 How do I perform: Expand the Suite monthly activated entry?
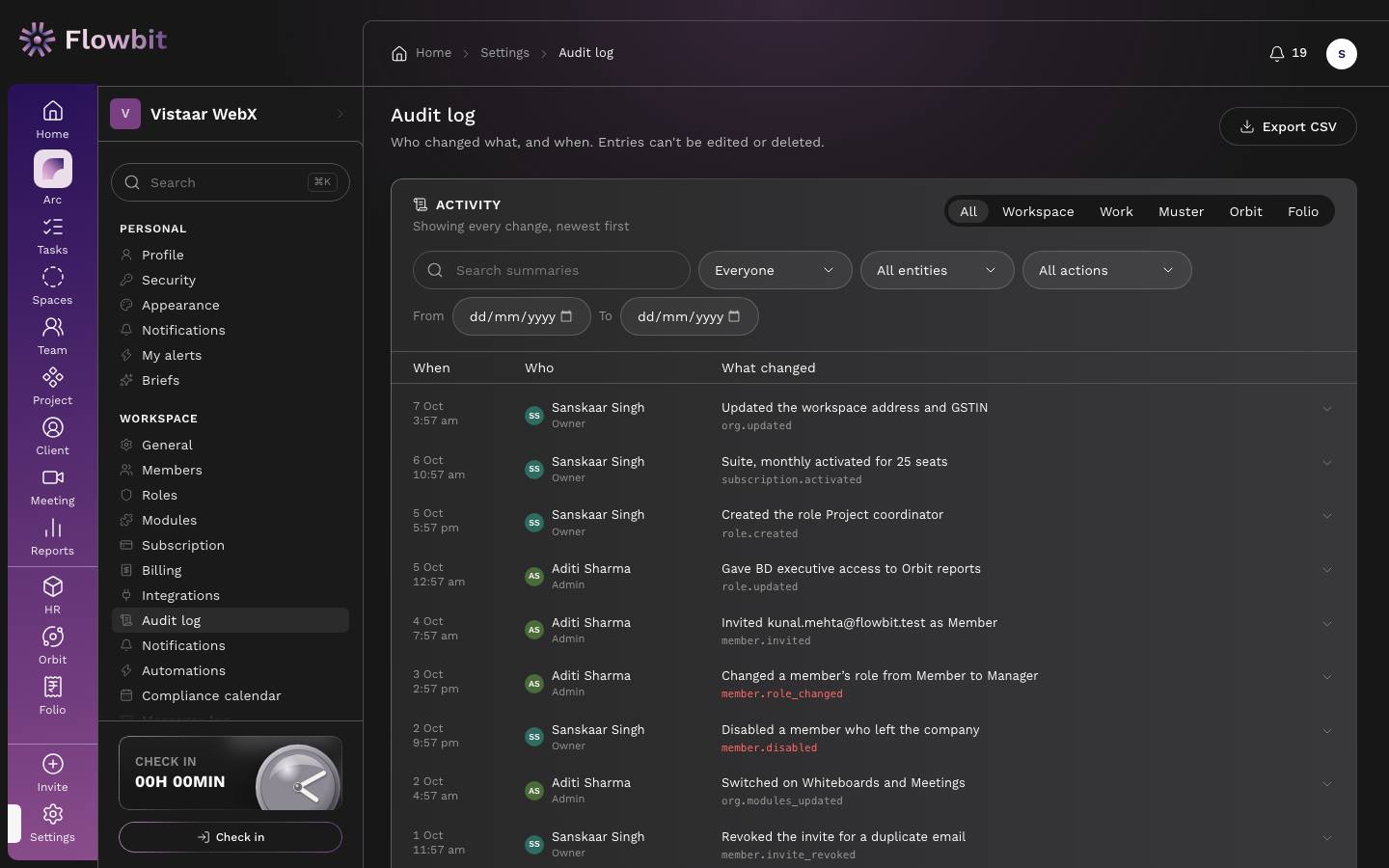tap(1327, 463)
